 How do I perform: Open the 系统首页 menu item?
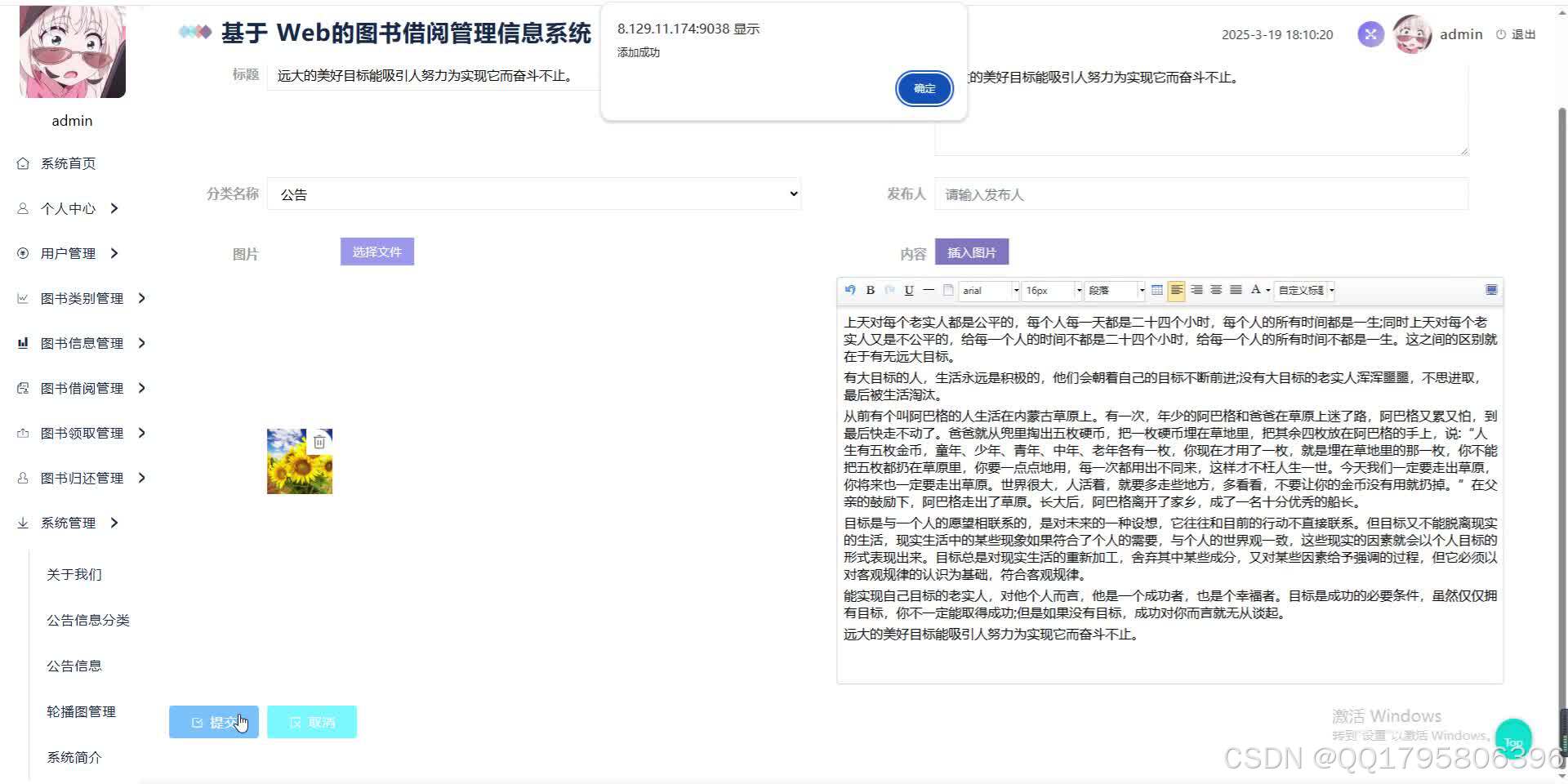pos(69,163)
